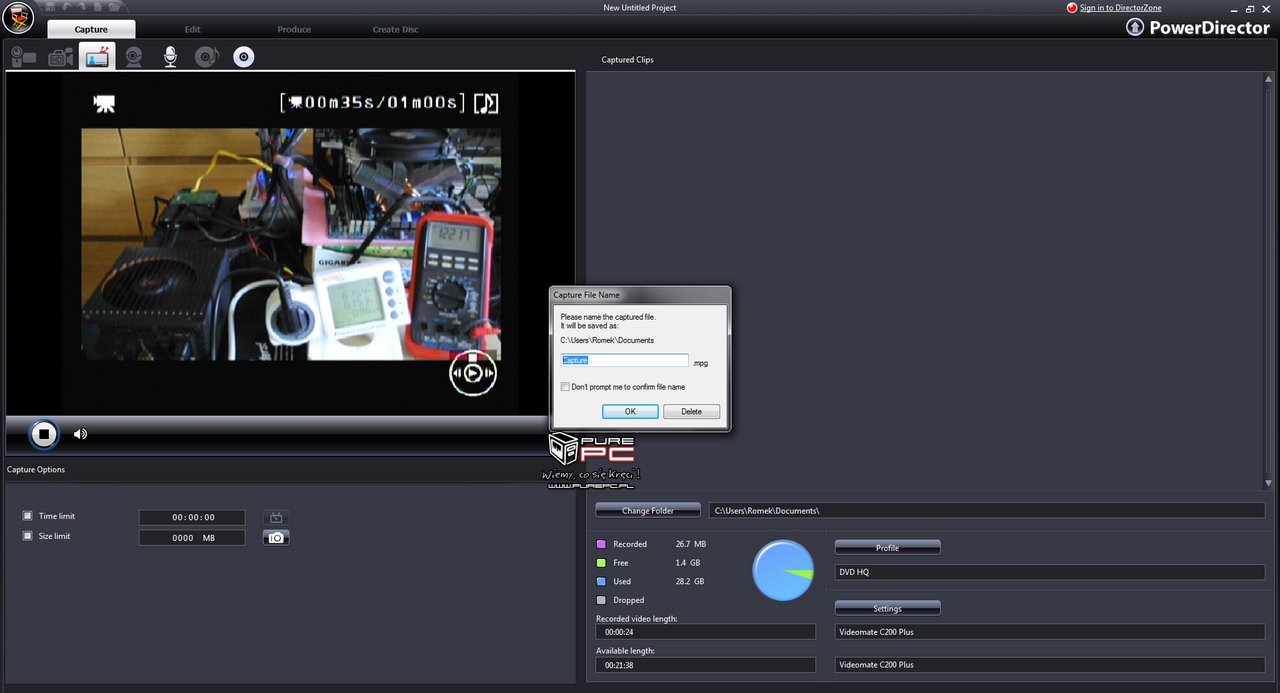The height and width of the screenshot is (693, 1280).
Task: Click the time limit 00:00:00 field
Action: click(x=192, y=517)
